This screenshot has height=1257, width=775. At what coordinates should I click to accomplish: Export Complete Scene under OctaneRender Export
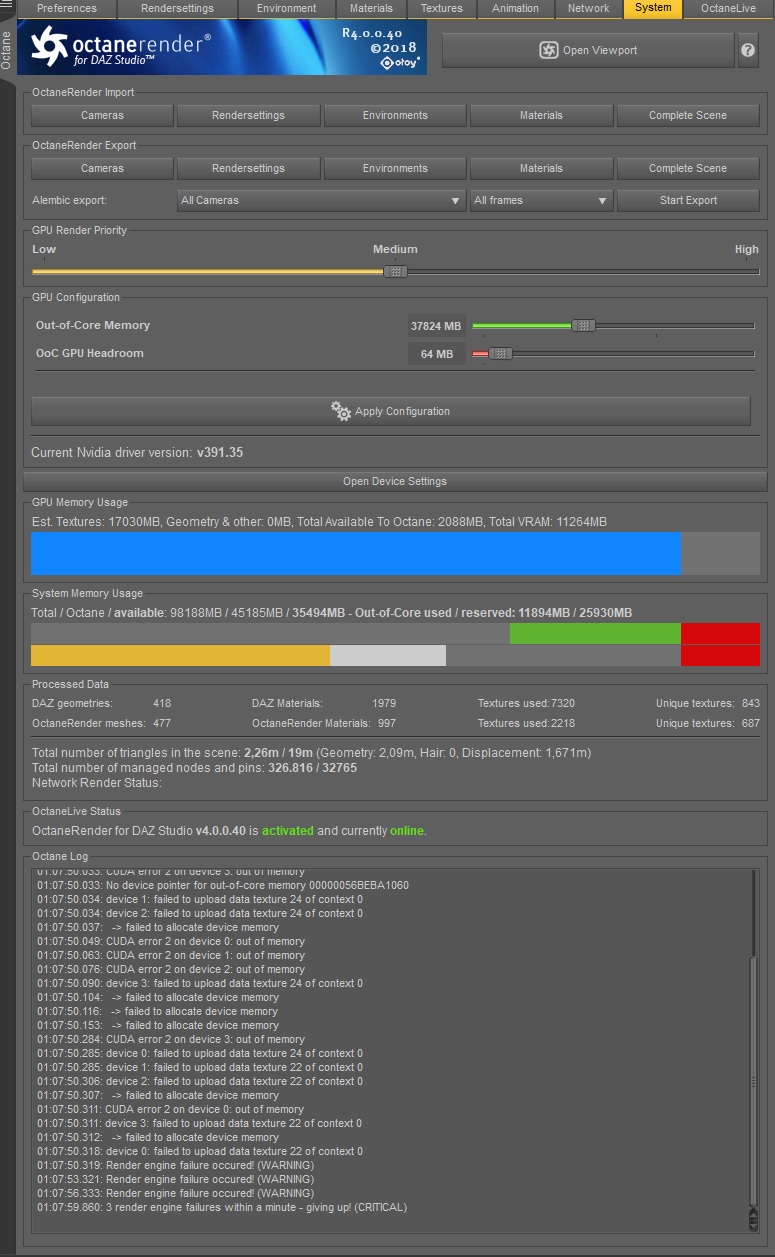coord(688,168)
